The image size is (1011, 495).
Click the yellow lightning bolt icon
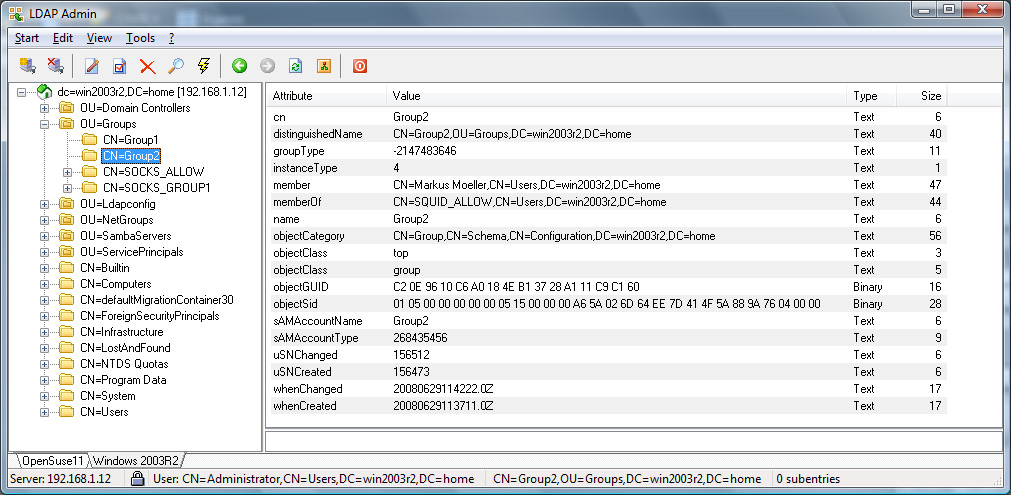(x=203, y=66)
